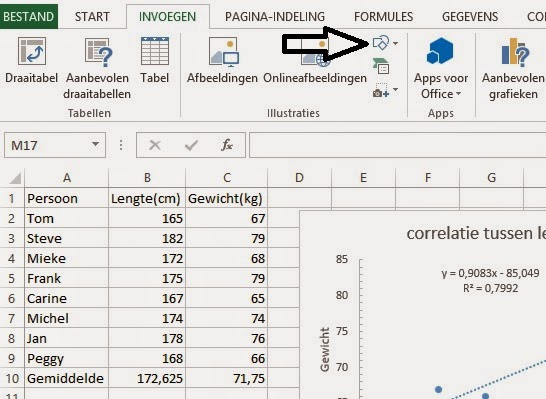Expand the Apps voor Office dropdown arrow

tap(458, 94)
